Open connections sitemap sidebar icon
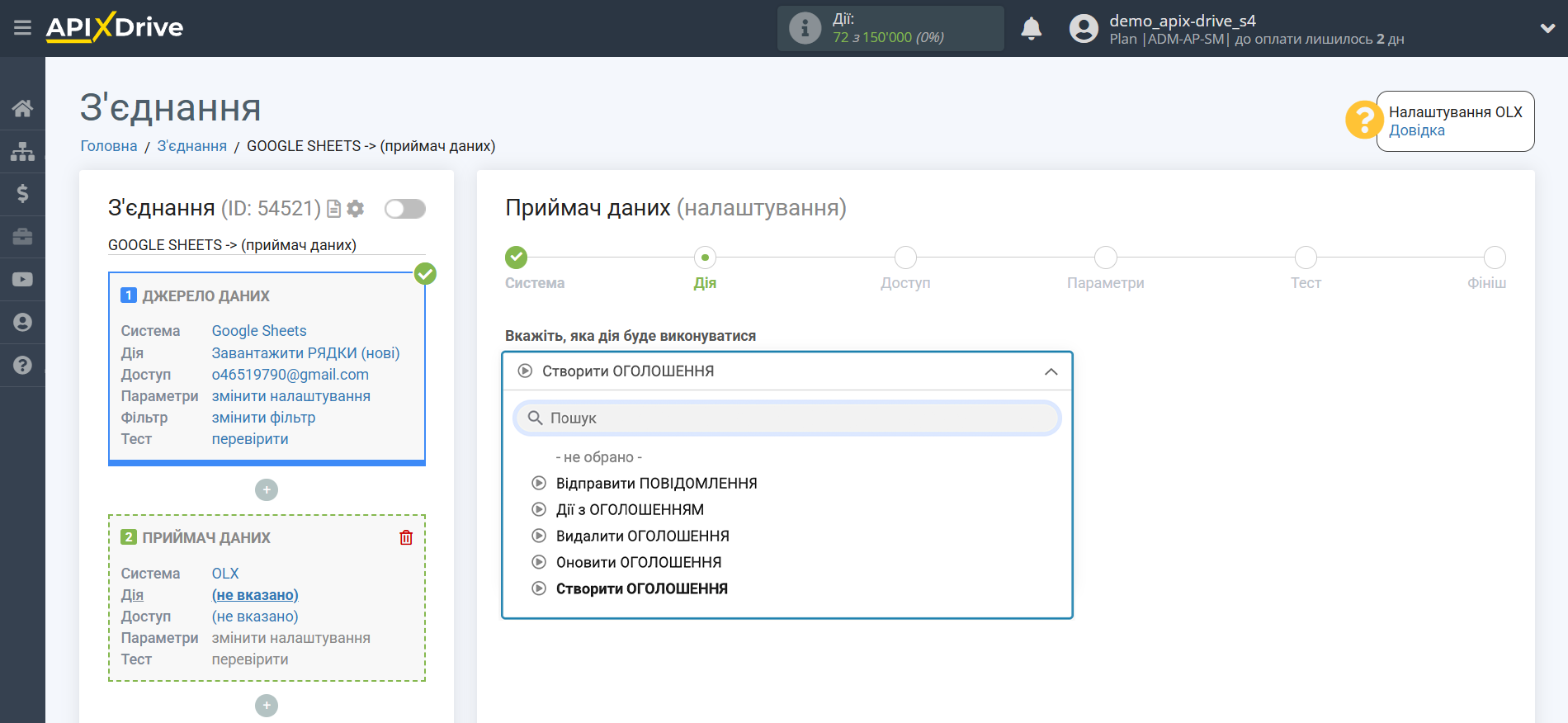The height and width of the screenshot is (723, 1568). (x=22, y=151)
